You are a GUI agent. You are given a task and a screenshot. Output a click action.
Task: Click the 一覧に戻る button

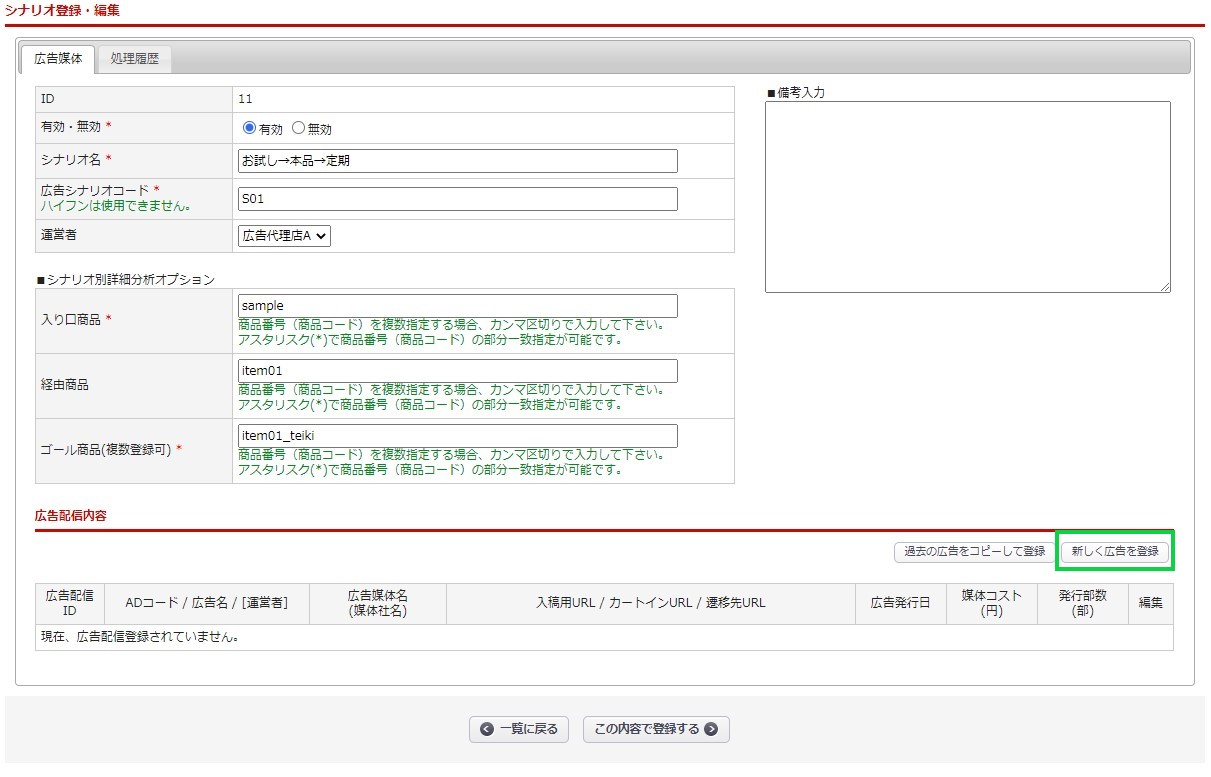(x=519, y=729)
